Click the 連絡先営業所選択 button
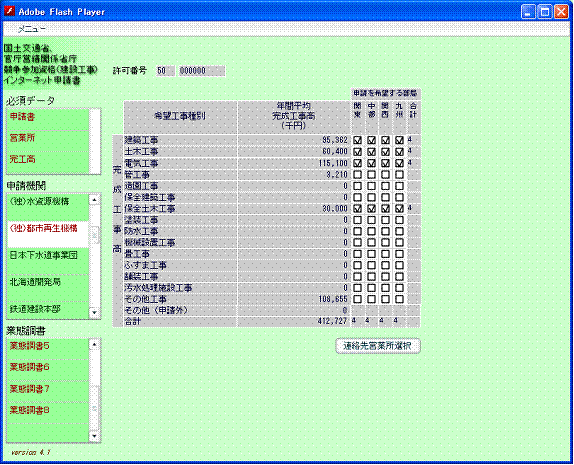This screenshot has width=574, height=465. click(378, 346)
